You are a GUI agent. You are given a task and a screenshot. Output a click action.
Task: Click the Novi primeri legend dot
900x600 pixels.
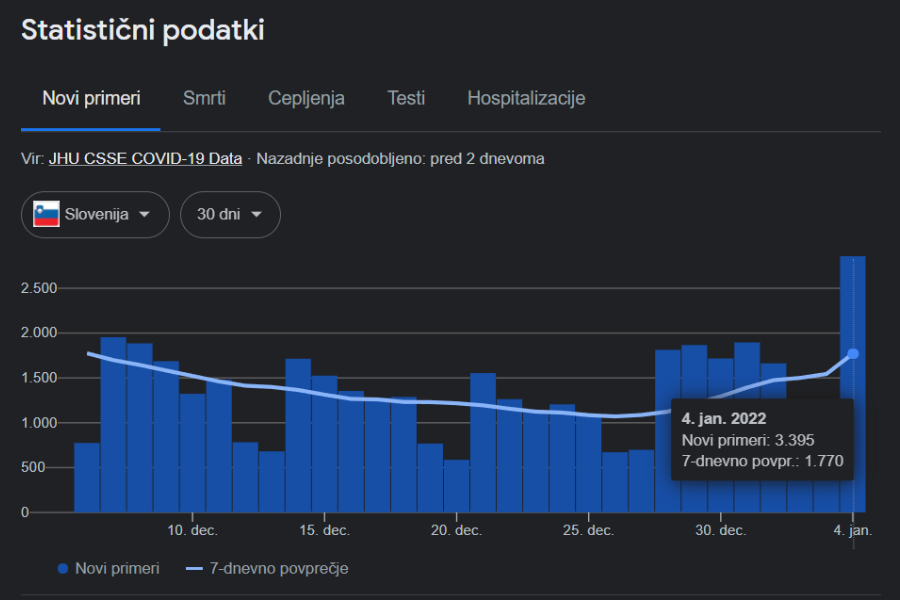(x=63, y=568)
